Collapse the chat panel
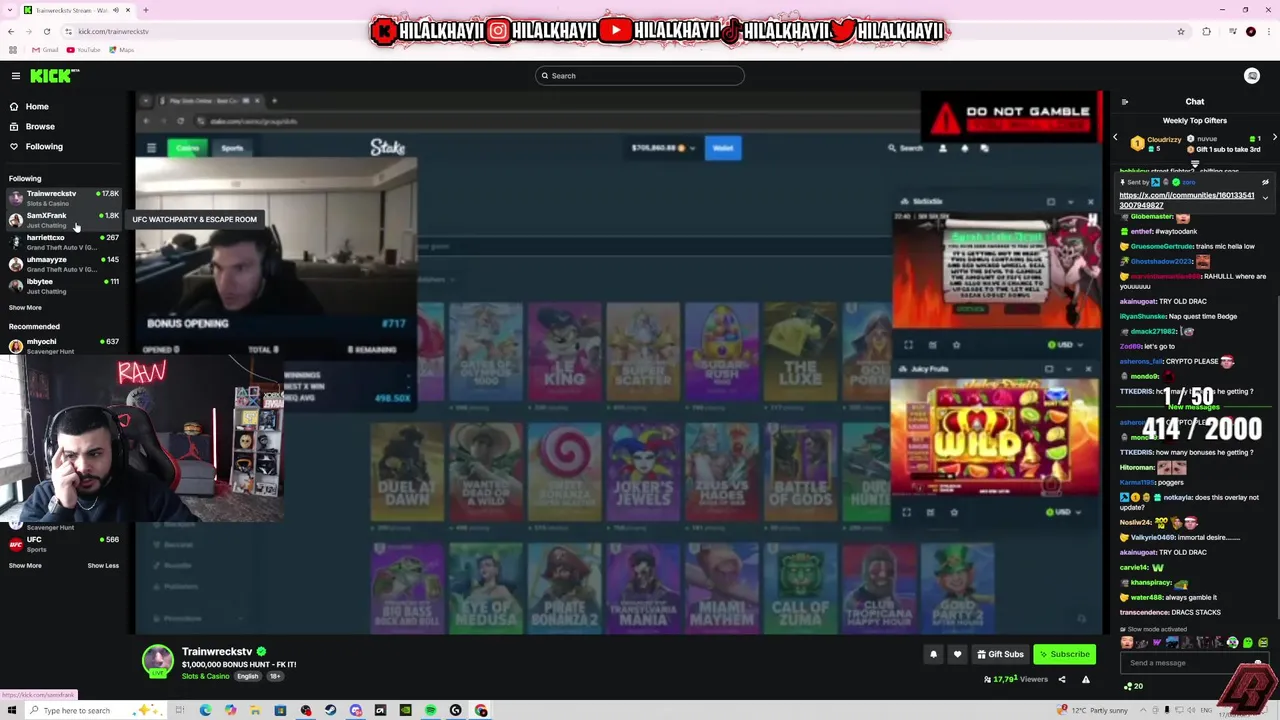The width and height of the screenshot is (1280, 720). (1125, 102)
